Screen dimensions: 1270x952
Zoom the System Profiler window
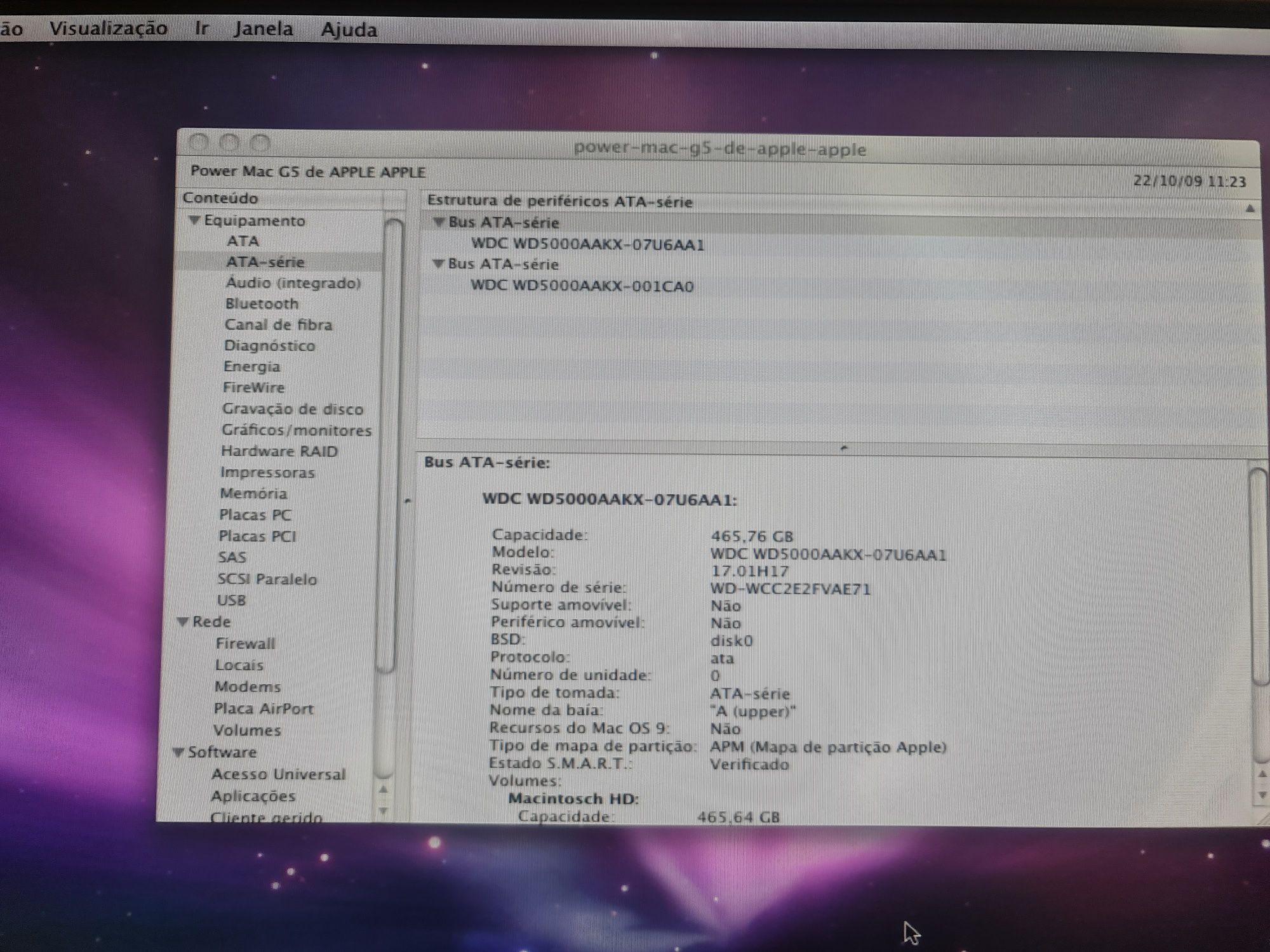(260, 143)
